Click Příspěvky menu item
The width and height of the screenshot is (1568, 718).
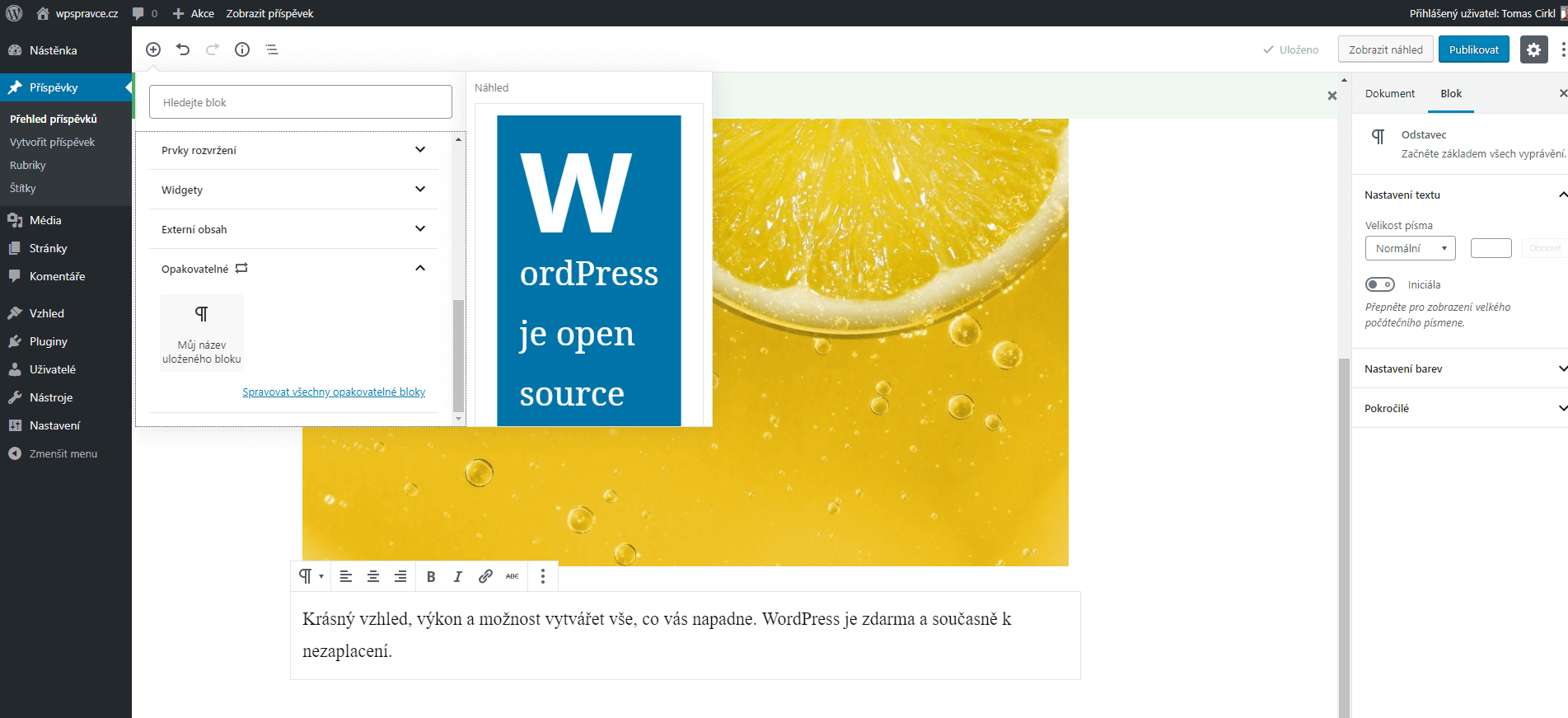point(66,87)
